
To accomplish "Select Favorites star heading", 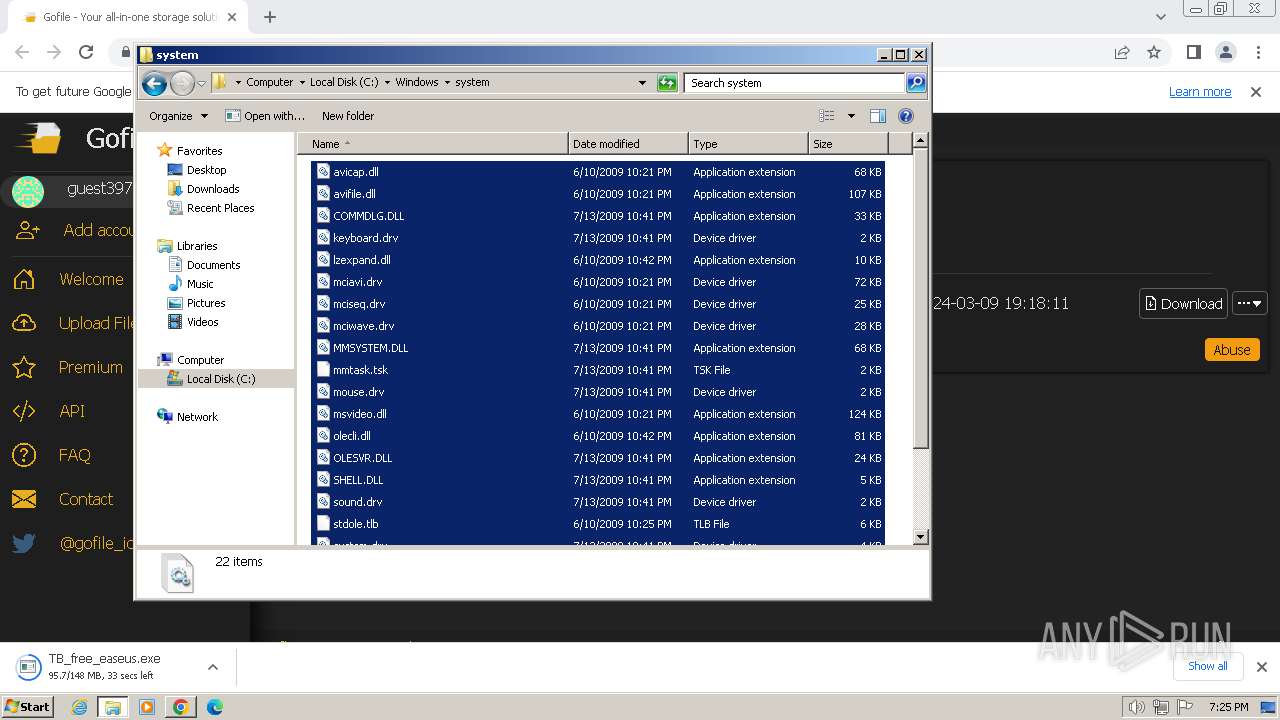I will pyautogui.click(x=199, y=151).
